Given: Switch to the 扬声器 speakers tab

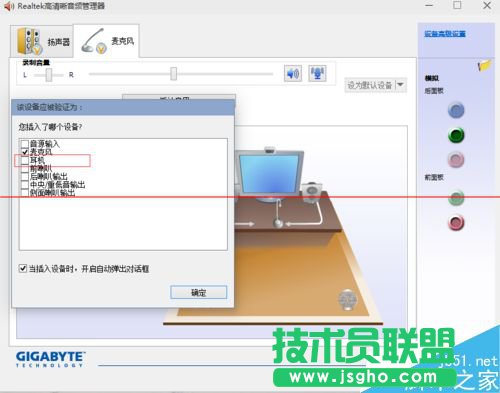Looking at the screenshot, I should (x=42, y=41).
